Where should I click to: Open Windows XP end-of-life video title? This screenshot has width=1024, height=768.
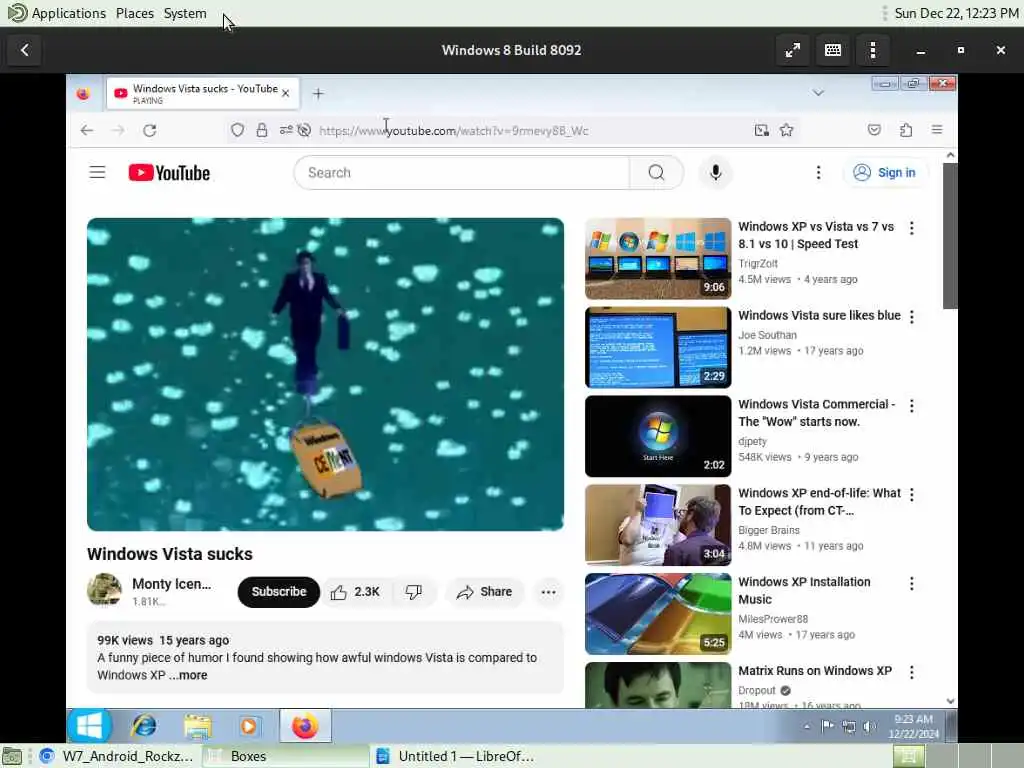click(819, 502)
